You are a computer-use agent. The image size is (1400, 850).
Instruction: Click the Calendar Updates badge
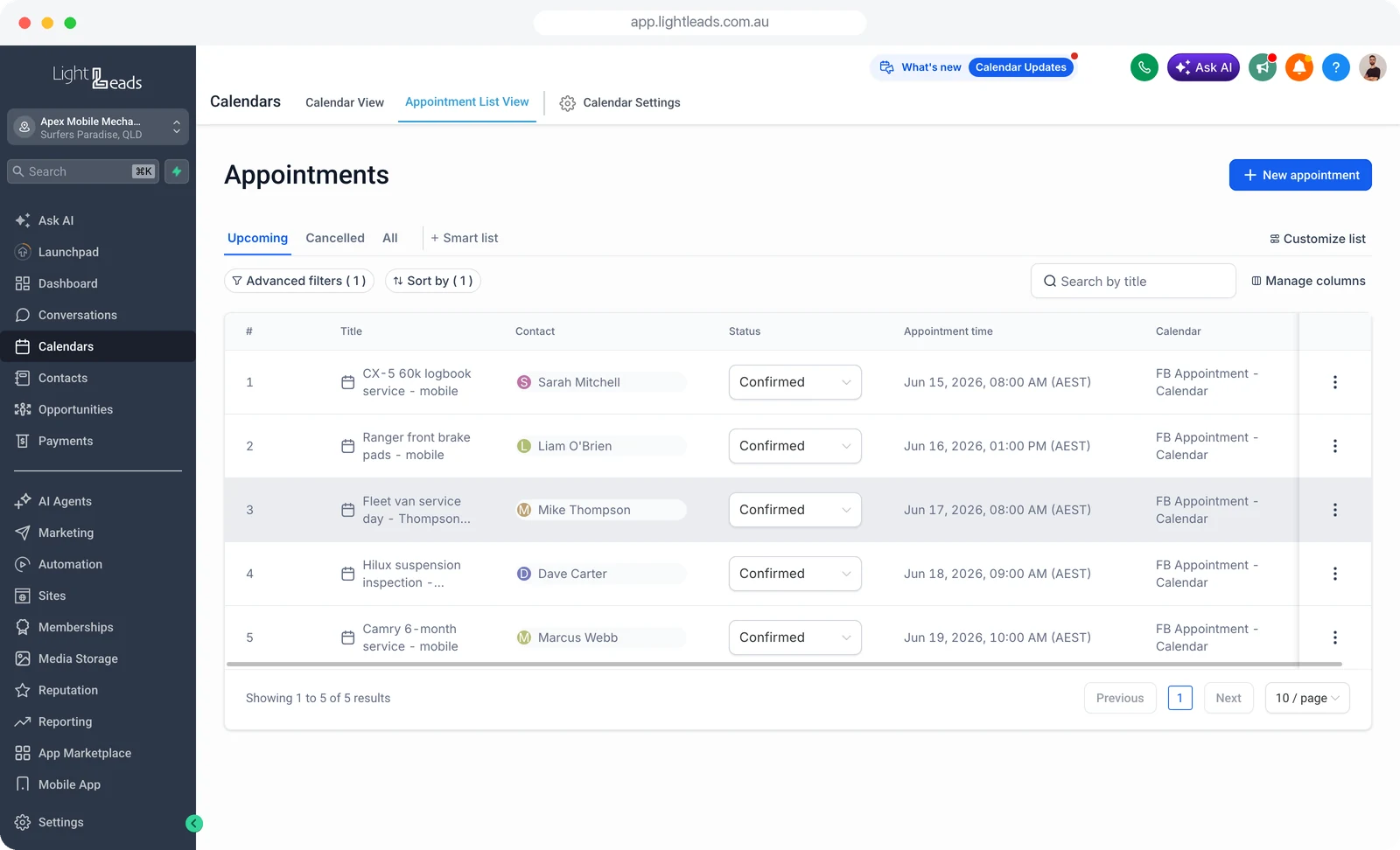point(1021,67)
